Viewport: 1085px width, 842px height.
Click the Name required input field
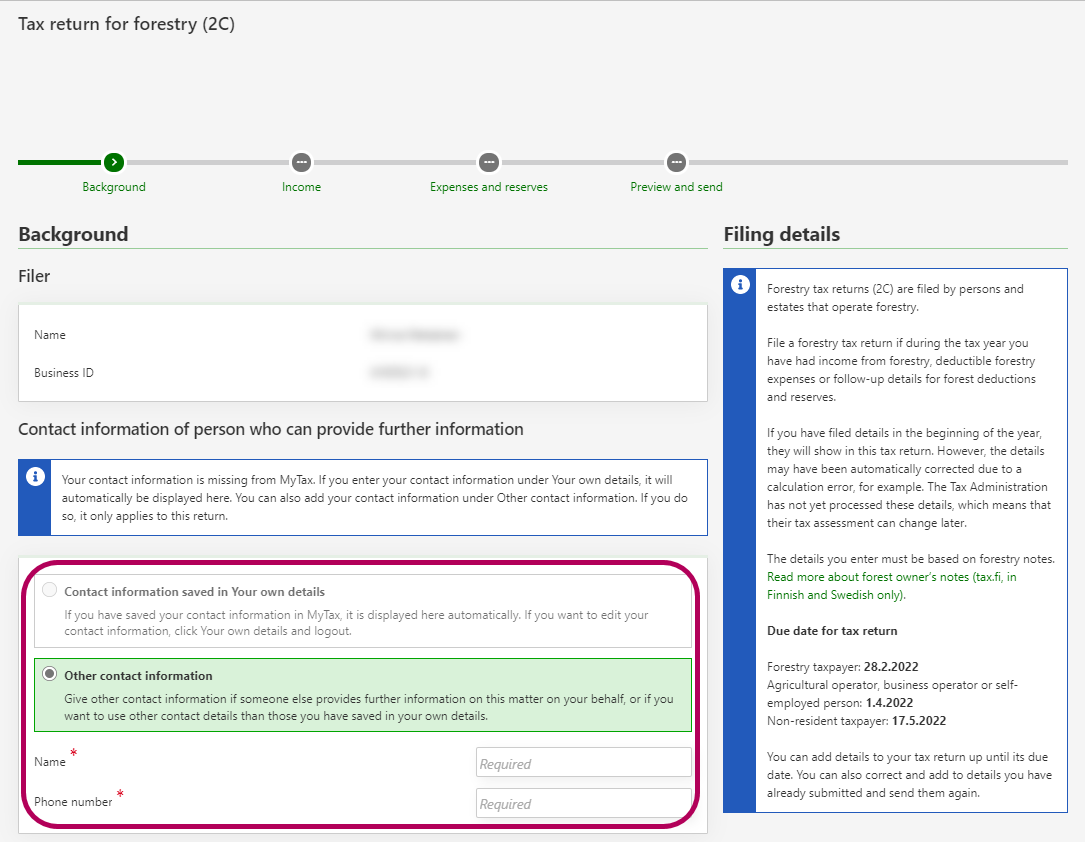tap(583, 763)
